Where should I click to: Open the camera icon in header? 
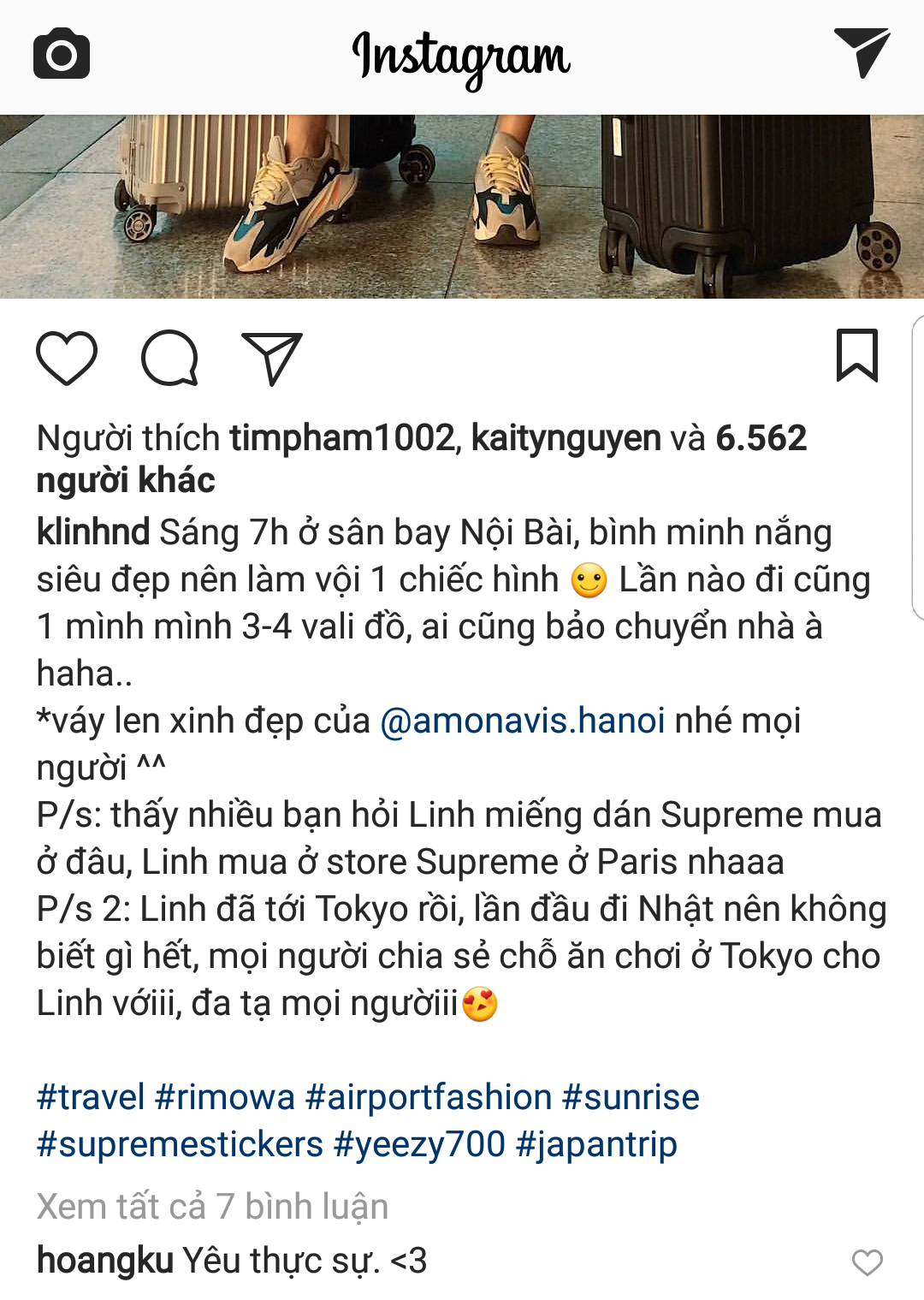pyautogui.click(x=62, y=53)
